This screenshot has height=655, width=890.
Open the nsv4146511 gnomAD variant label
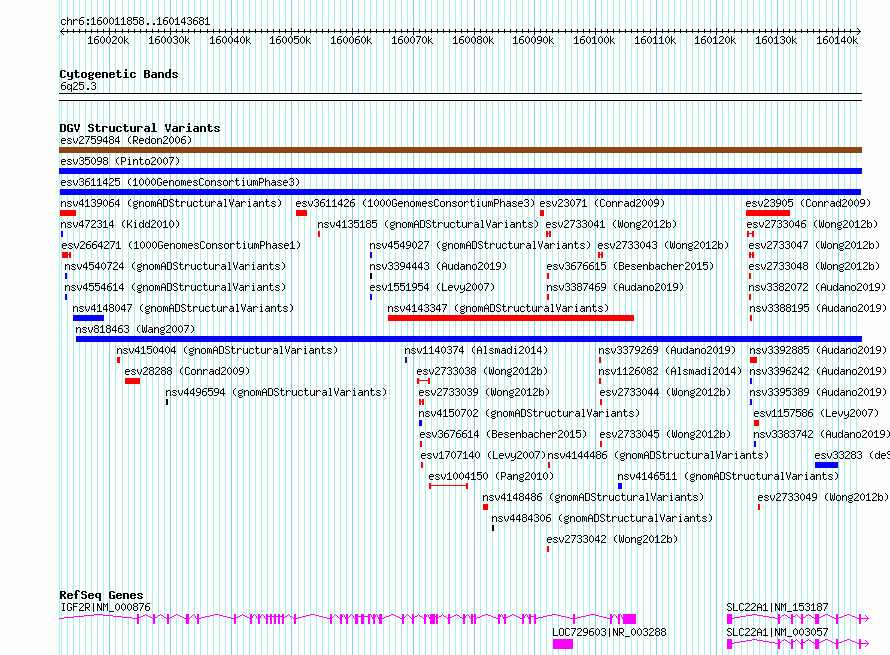(728, 476)
